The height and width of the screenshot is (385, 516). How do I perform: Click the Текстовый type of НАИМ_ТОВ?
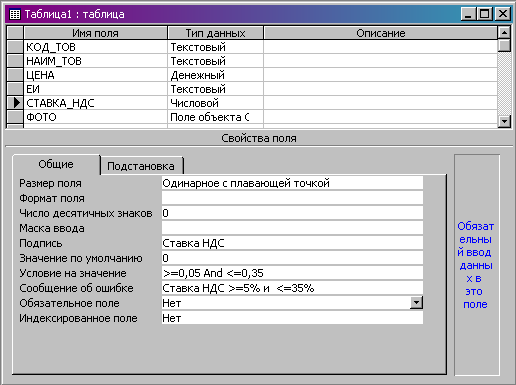(x=215, y=61)
